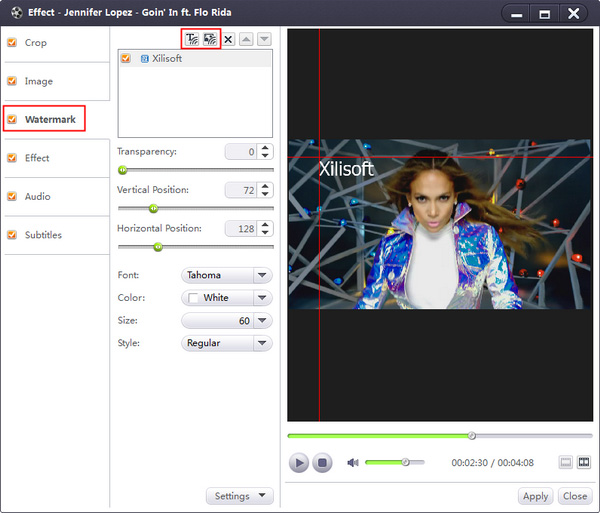The image size is (600, 513).
Task: Open the Crop tab
Action: click(x=57, y=43)
